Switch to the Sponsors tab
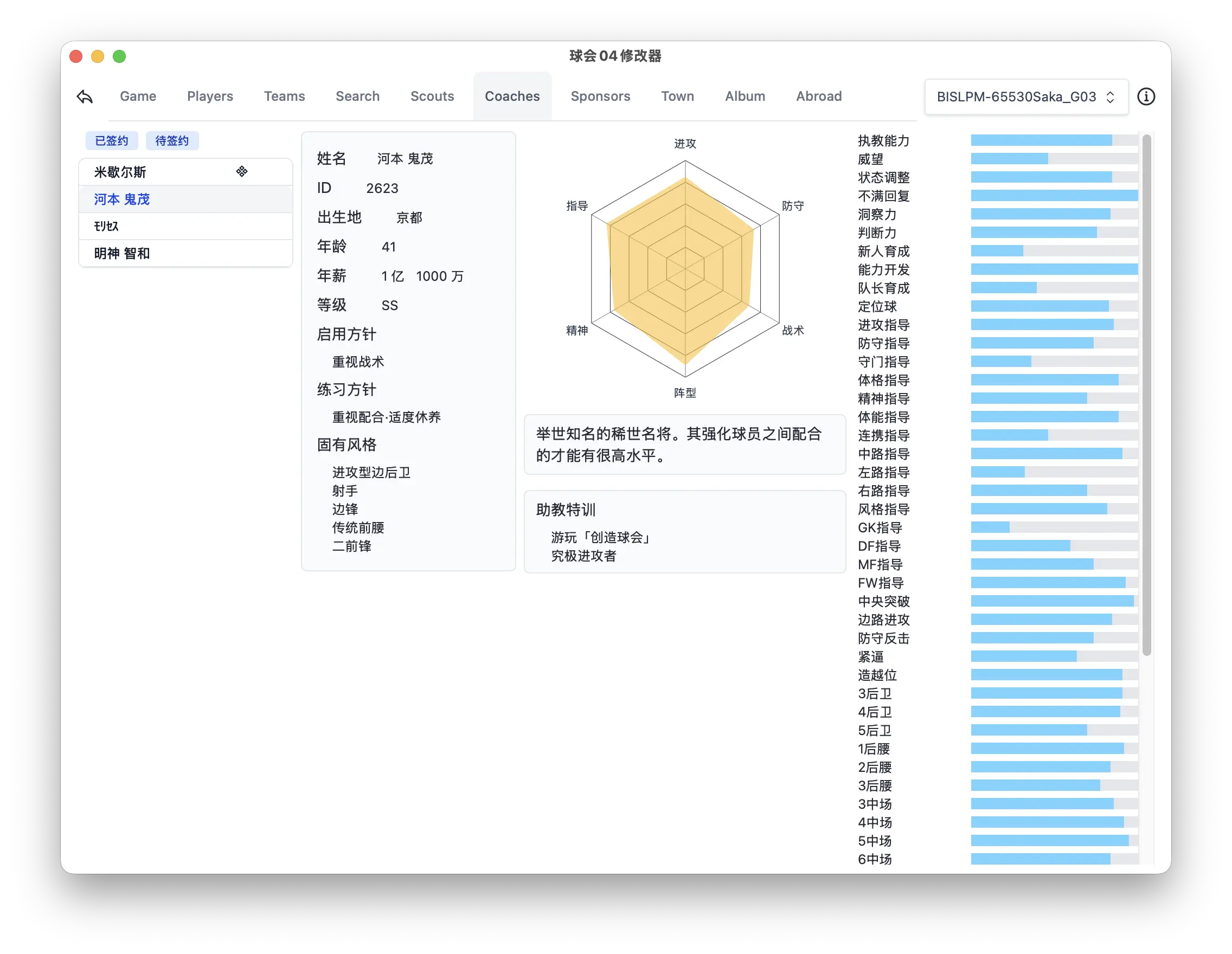Image resolution: width=1232 pixels, height=954 pixels. (x=600, y=96)
